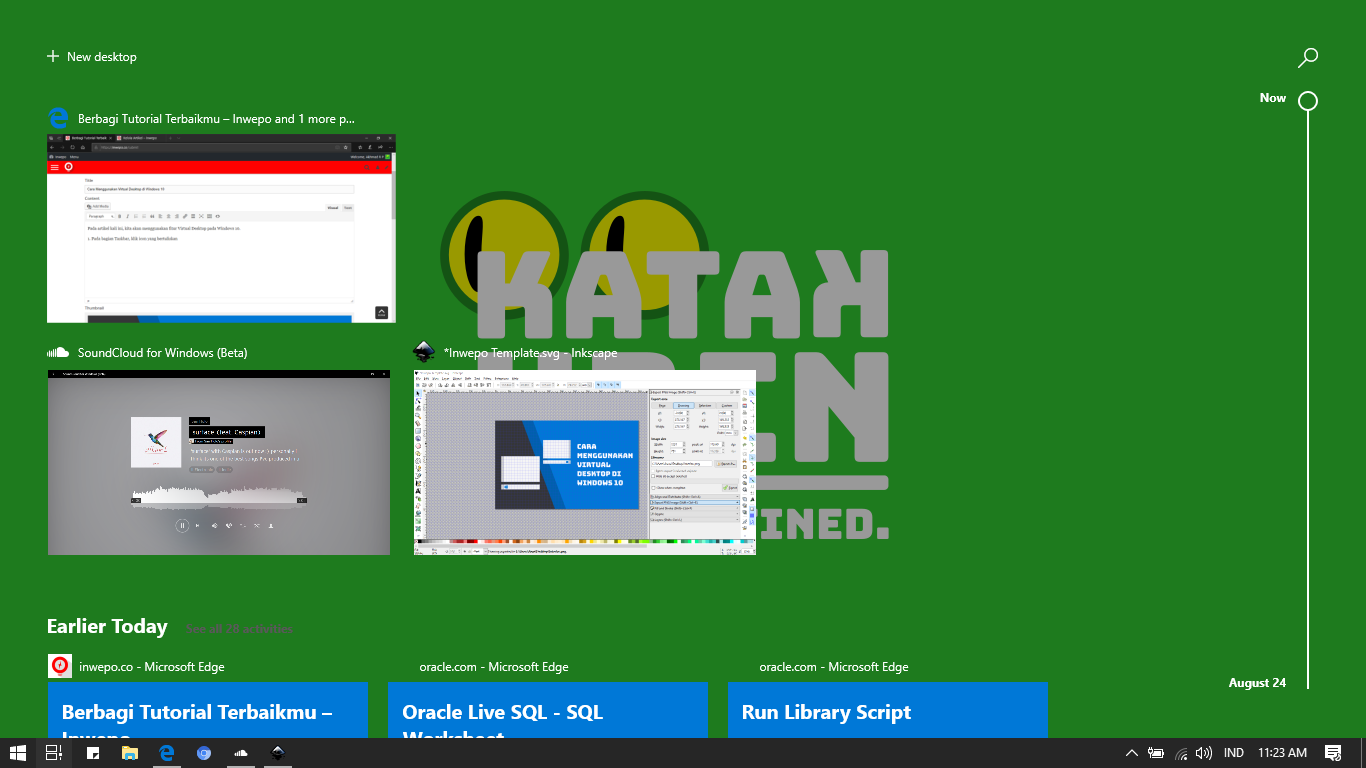Click the IND input language indicator

(1234, 753)
